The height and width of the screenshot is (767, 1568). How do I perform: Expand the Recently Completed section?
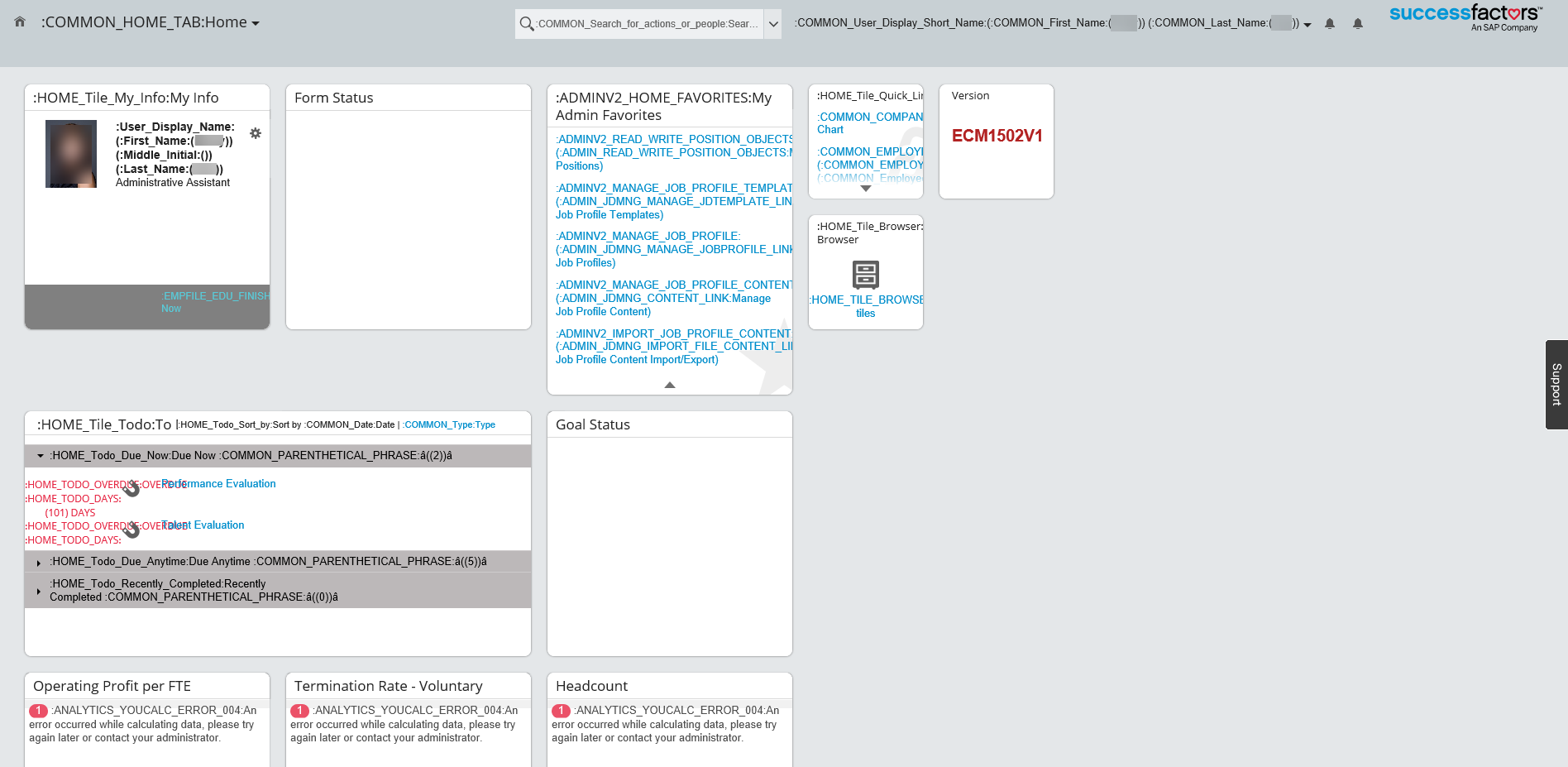coord(39,591)
